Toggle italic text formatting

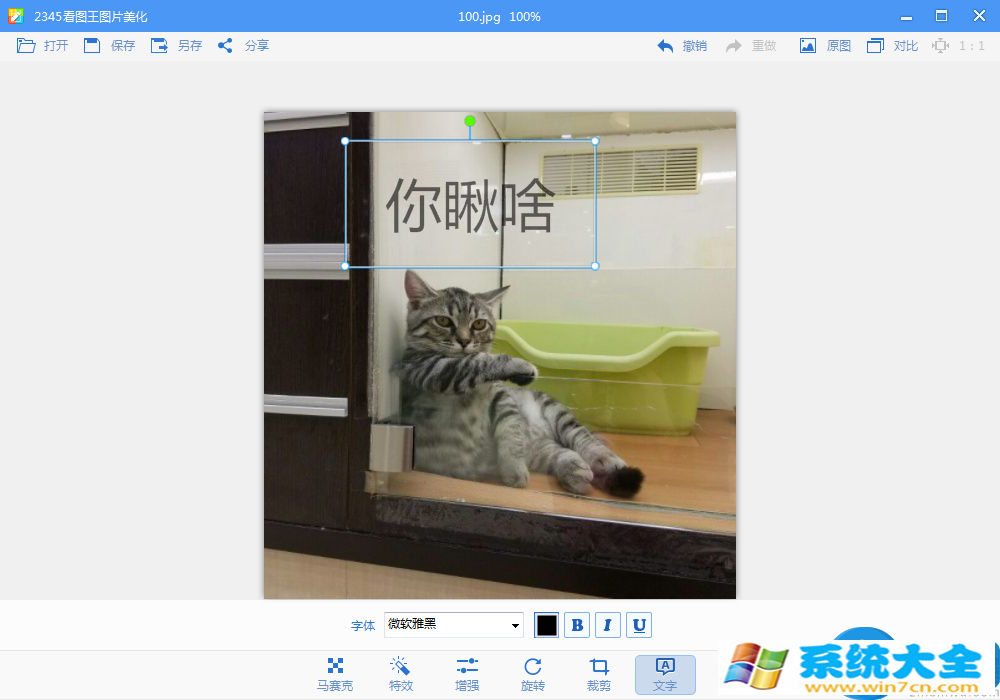[608, 625]
